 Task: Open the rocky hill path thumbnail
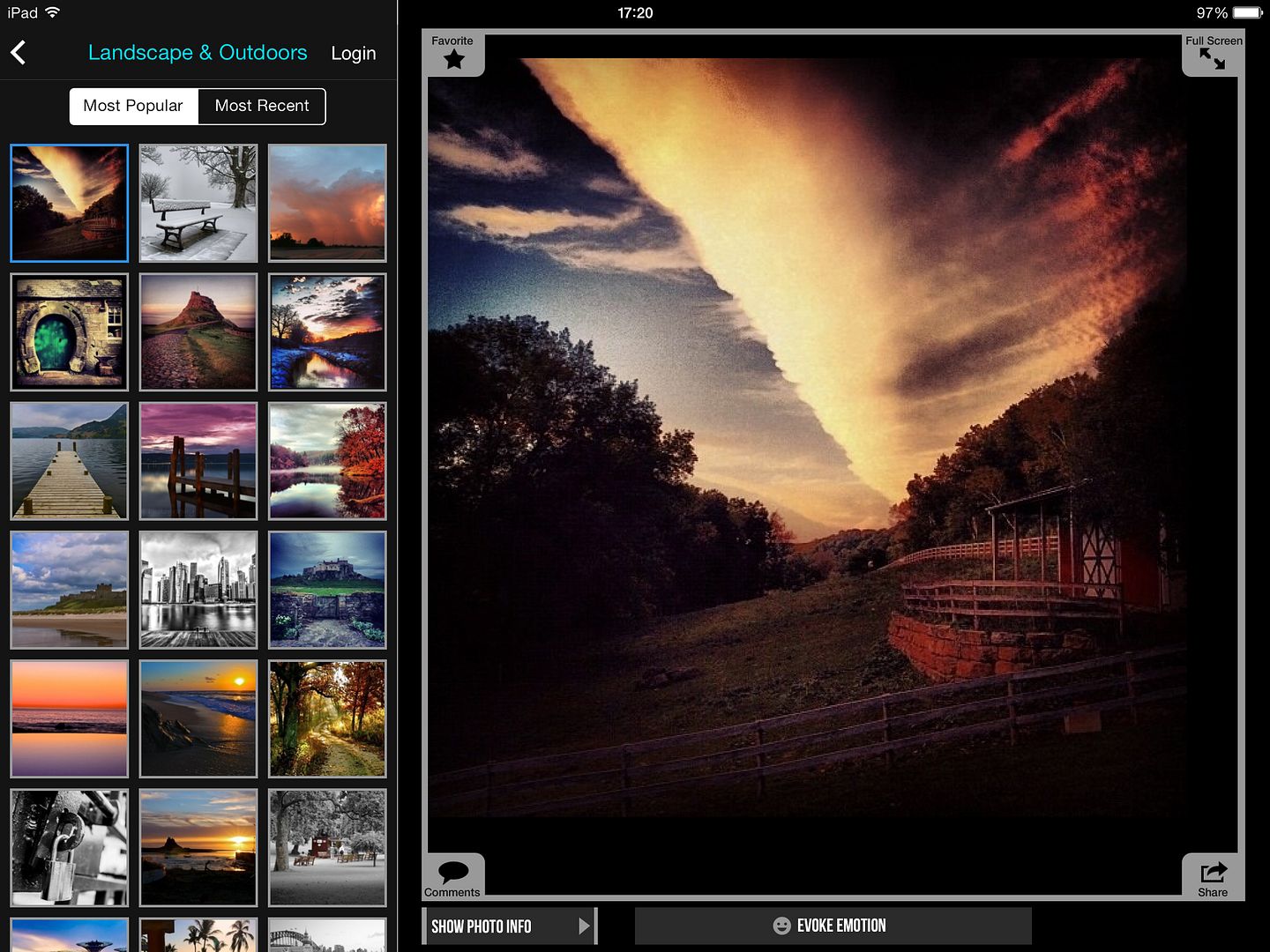pyautogui.click(x=198, y=332)
